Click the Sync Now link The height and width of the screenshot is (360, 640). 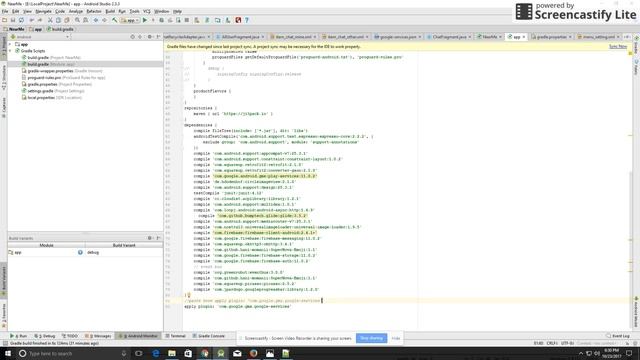pyautogui.click(x=618, y=47)
